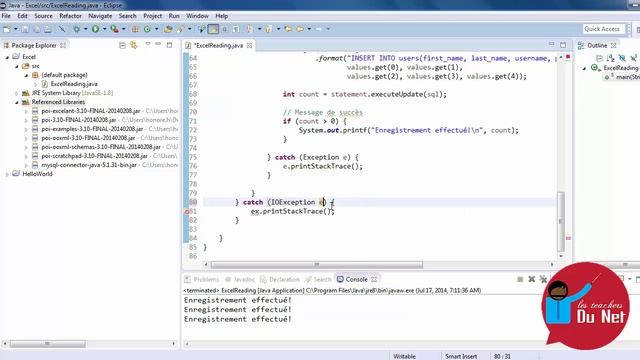Click Remove All Terminated Launches icon
The height and width of the screenshot is (360, 640).
pyautogui.click(x=543, y=279)
